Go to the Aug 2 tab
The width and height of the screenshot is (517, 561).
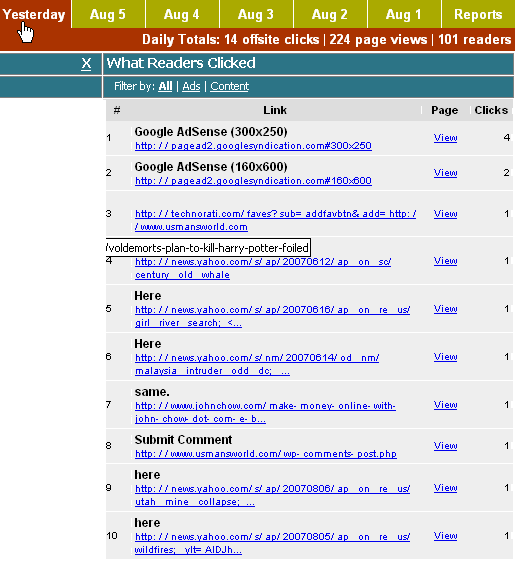coord(330,14)
